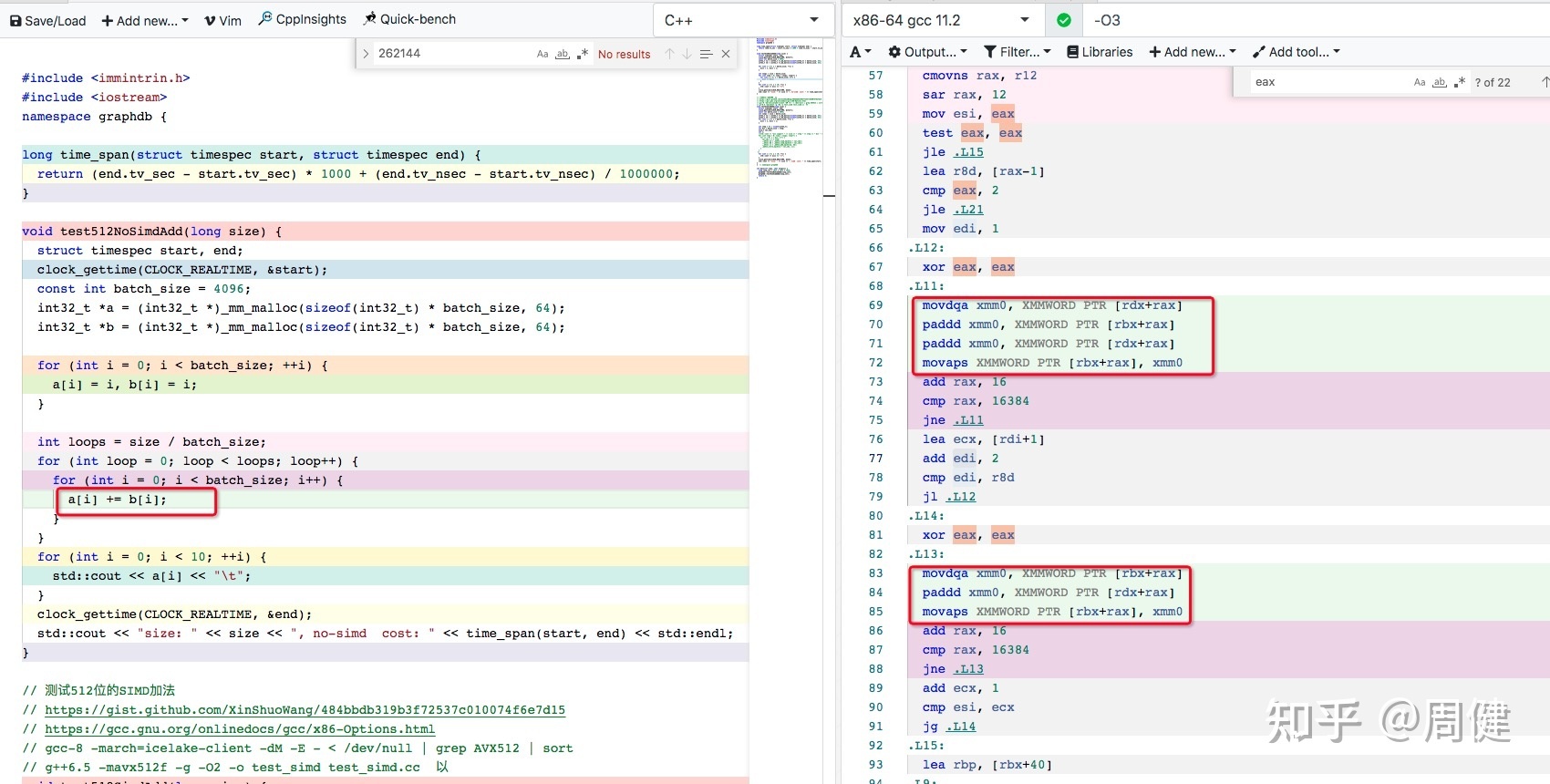Toggle Find in Selection in editor search

pyautogui.click(x=706, y=54)
